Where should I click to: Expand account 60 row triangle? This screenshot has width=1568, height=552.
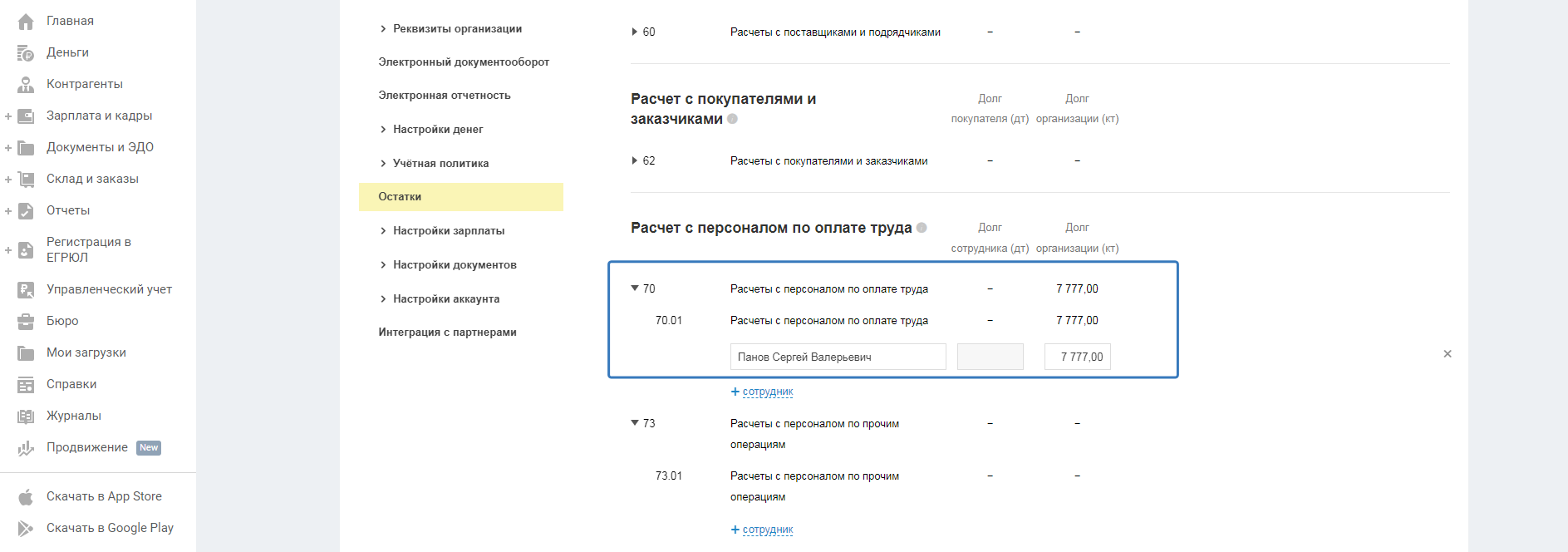pos(635,32)
